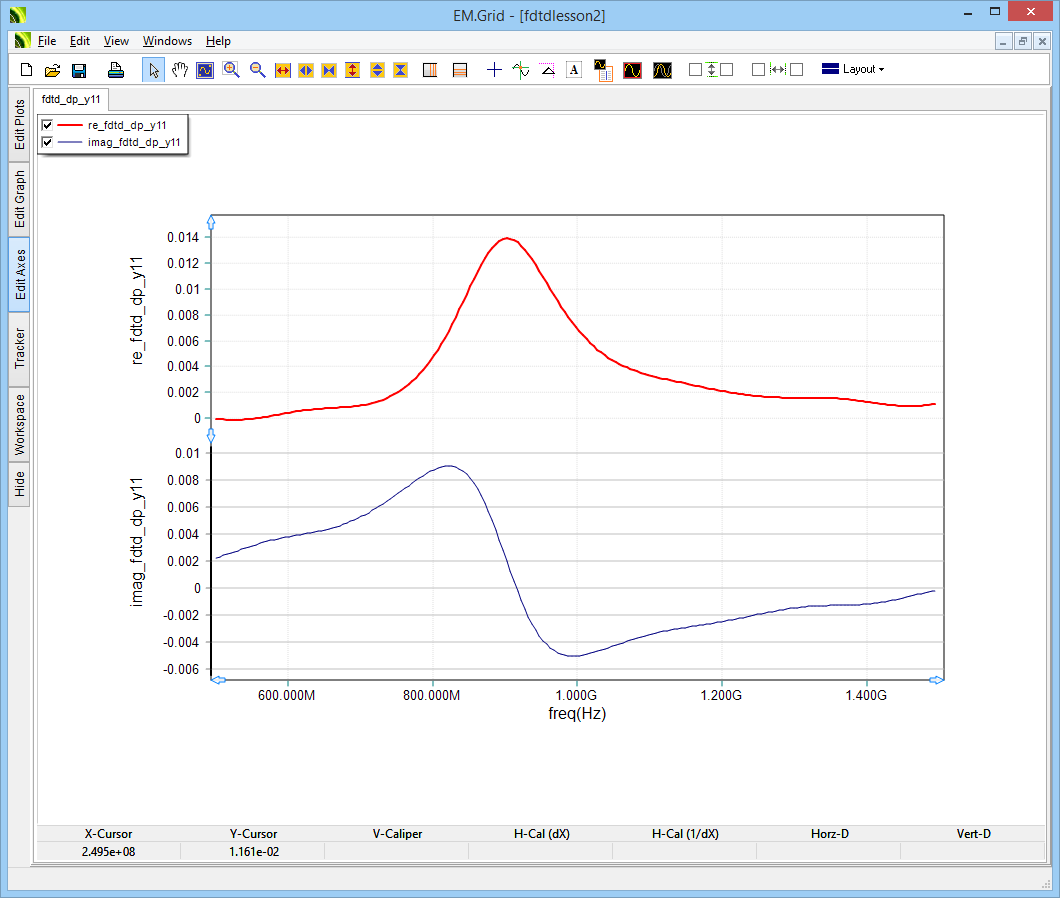Click the Save floppy disk icon
The height and width of the screenshot is (898, 1060).
click(79, 70)
